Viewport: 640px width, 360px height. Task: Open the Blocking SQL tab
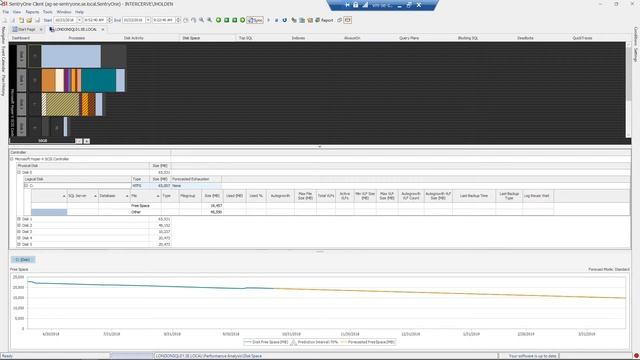(x=468, y=38)
